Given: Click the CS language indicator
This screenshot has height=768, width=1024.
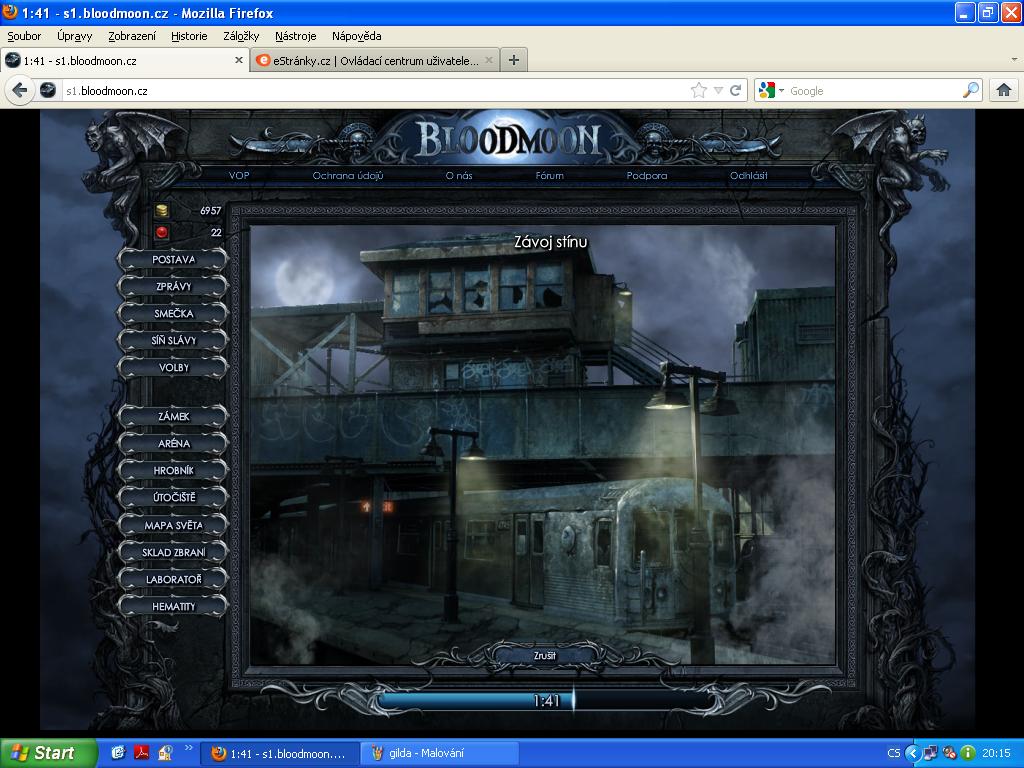Looking at the screenshot, I should [893, 753].
